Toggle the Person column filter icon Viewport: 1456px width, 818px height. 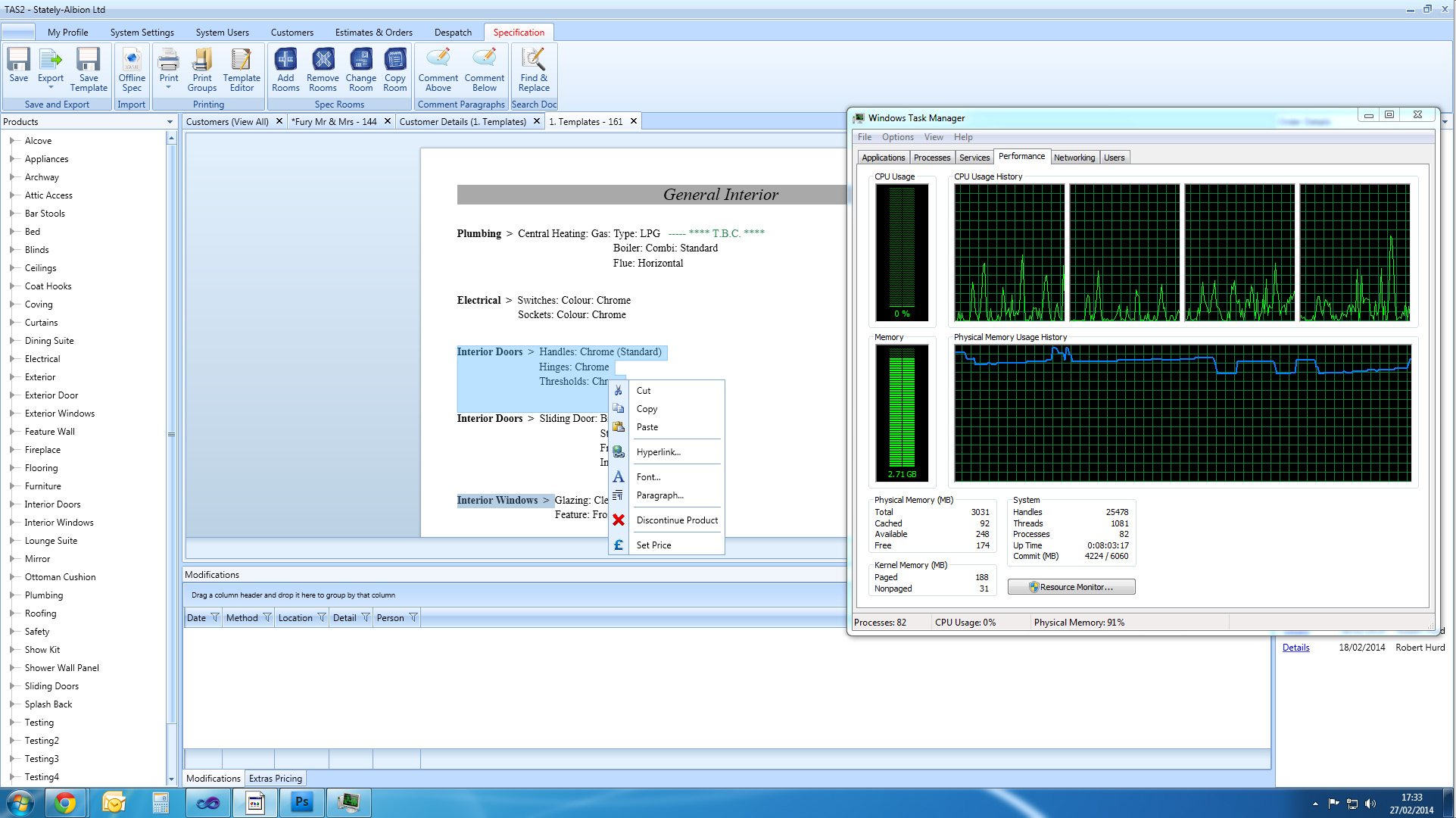[413, 617]
